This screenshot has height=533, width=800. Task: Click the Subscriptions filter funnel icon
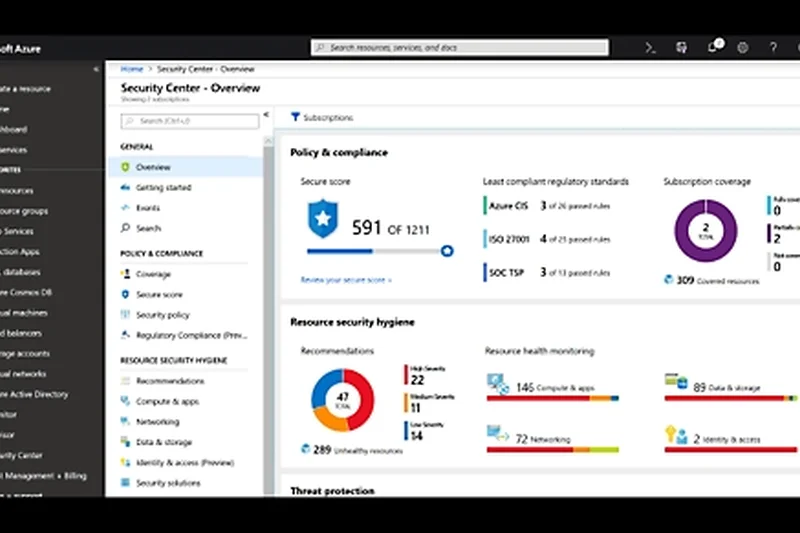(x=295, y=117)
